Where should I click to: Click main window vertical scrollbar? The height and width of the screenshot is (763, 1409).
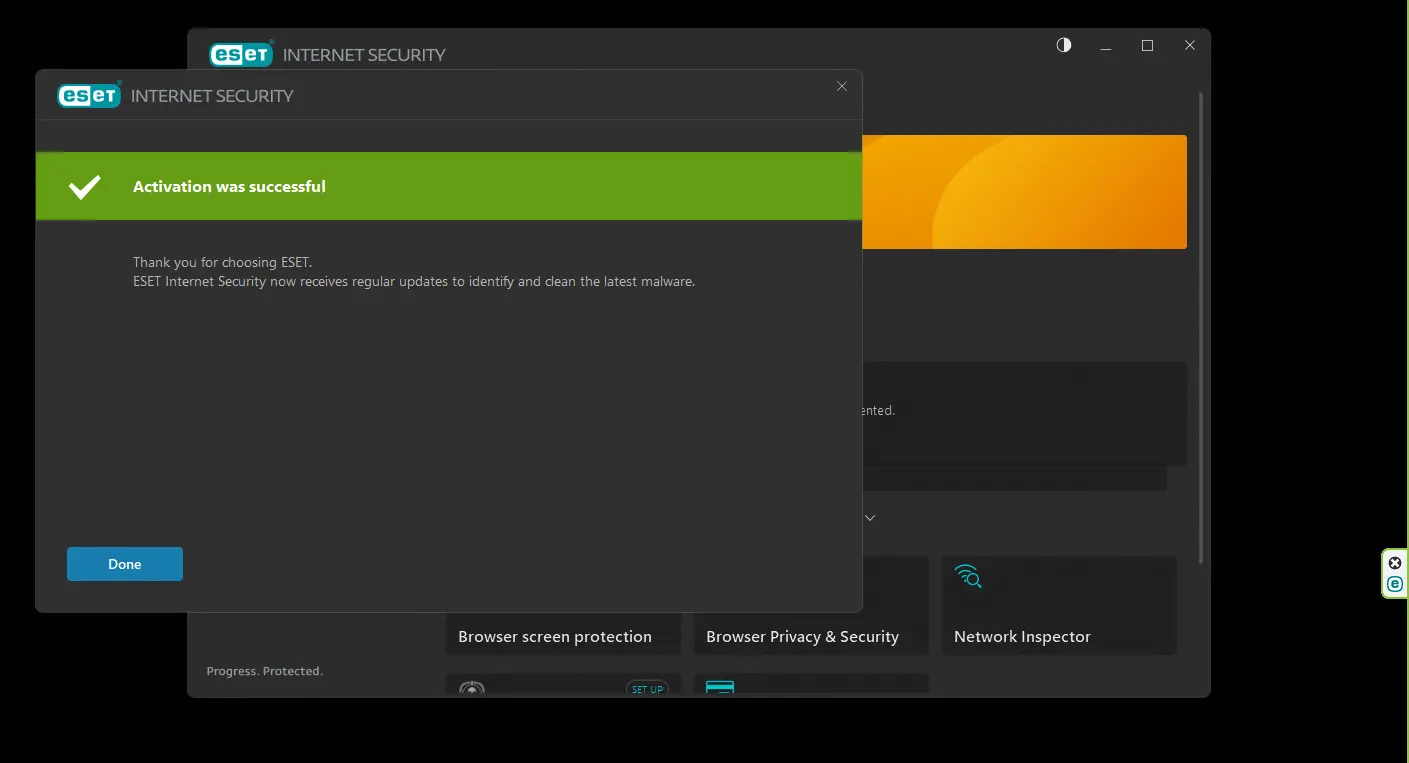click(x=1201, y=328)
